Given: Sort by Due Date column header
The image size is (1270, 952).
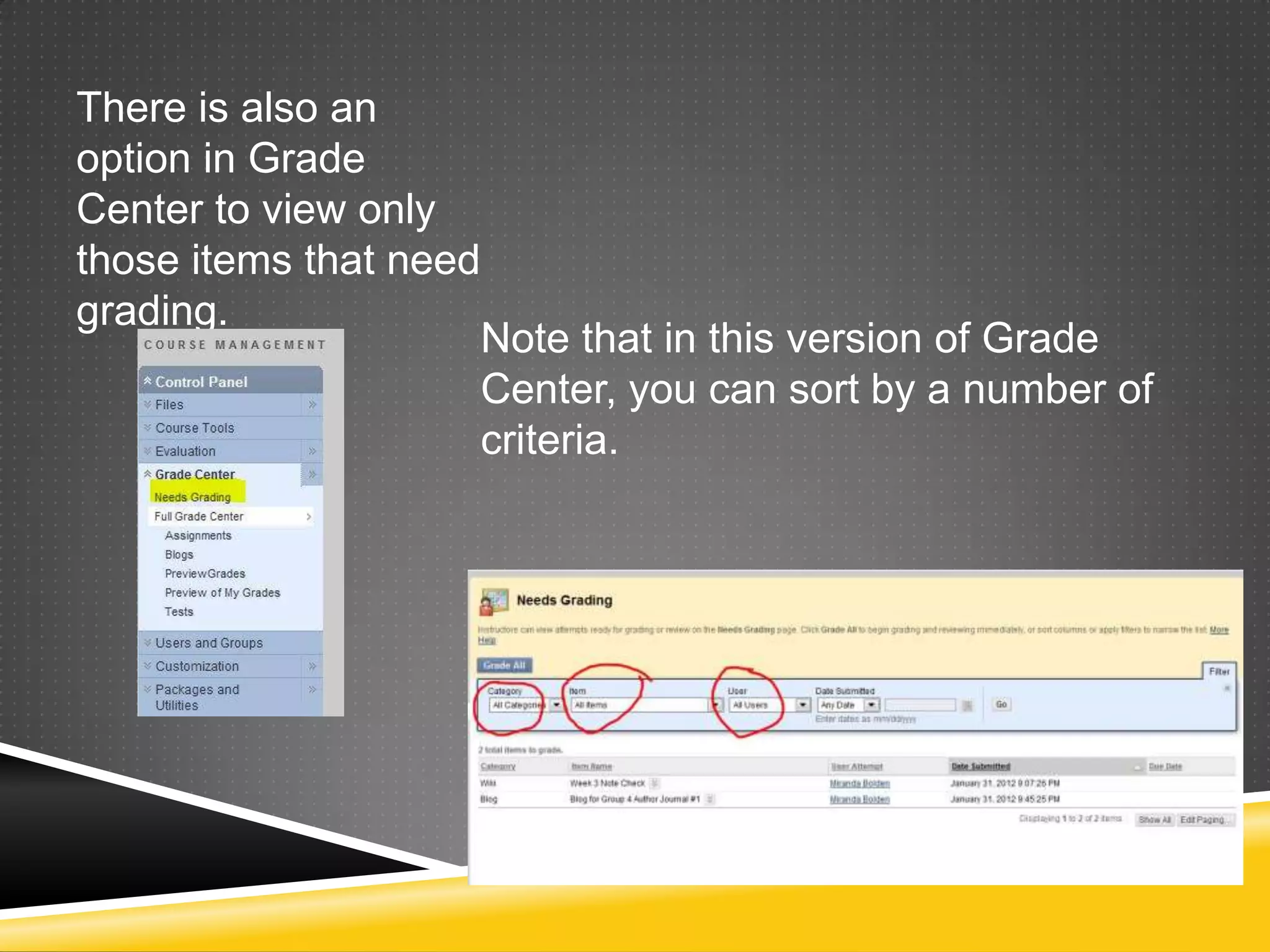Looking at the screenshot, I should click(x=1165, y=767).
